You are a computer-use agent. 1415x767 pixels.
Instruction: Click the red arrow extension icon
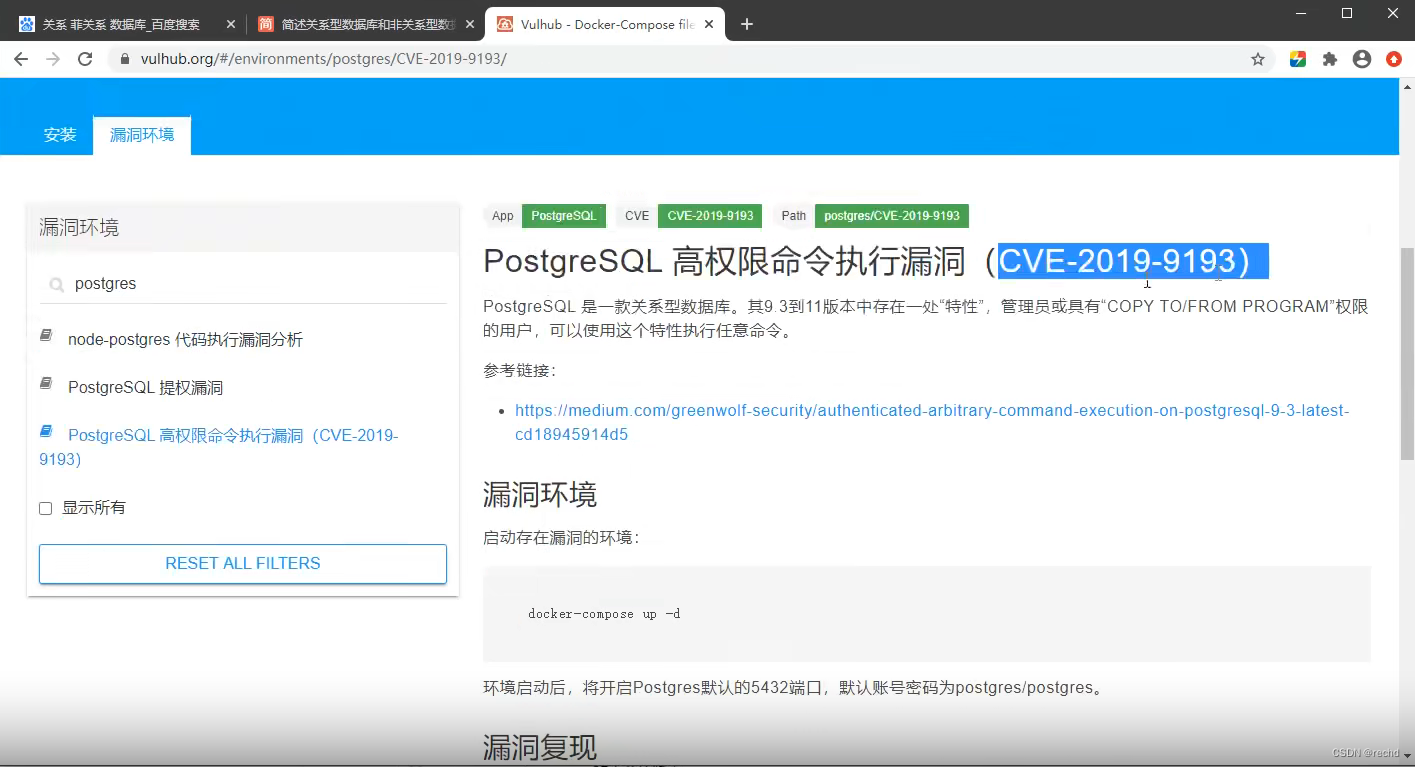coord(1393,59)
